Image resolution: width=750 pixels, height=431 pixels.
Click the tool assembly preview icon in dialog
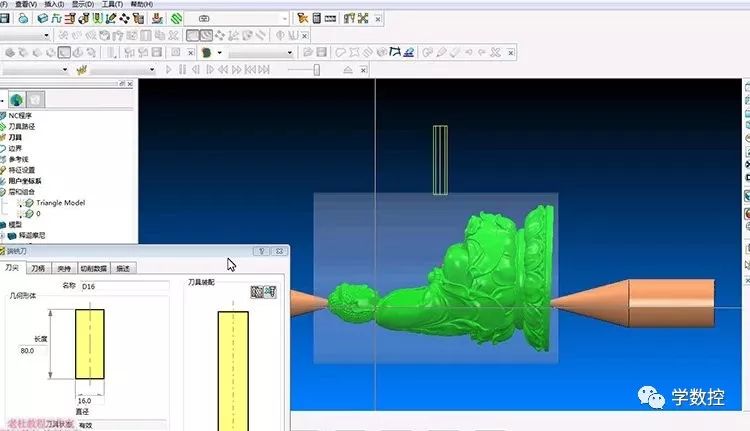[x=263, y=291]
